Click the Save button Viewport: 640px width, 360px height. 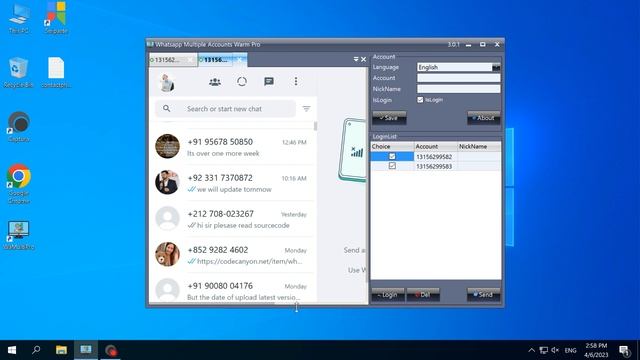389,118
